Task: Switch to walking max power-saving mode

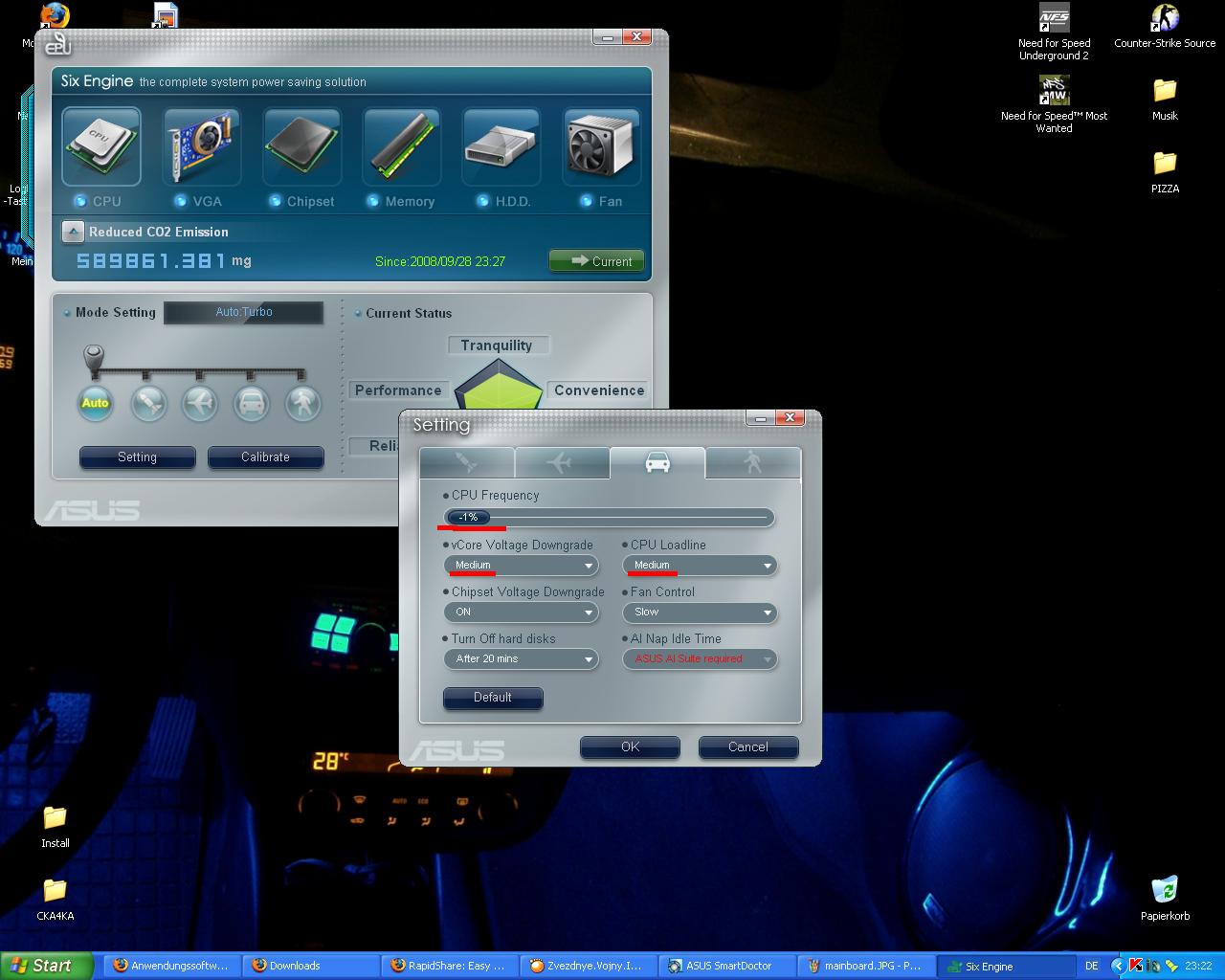Action: click(303, 403)
